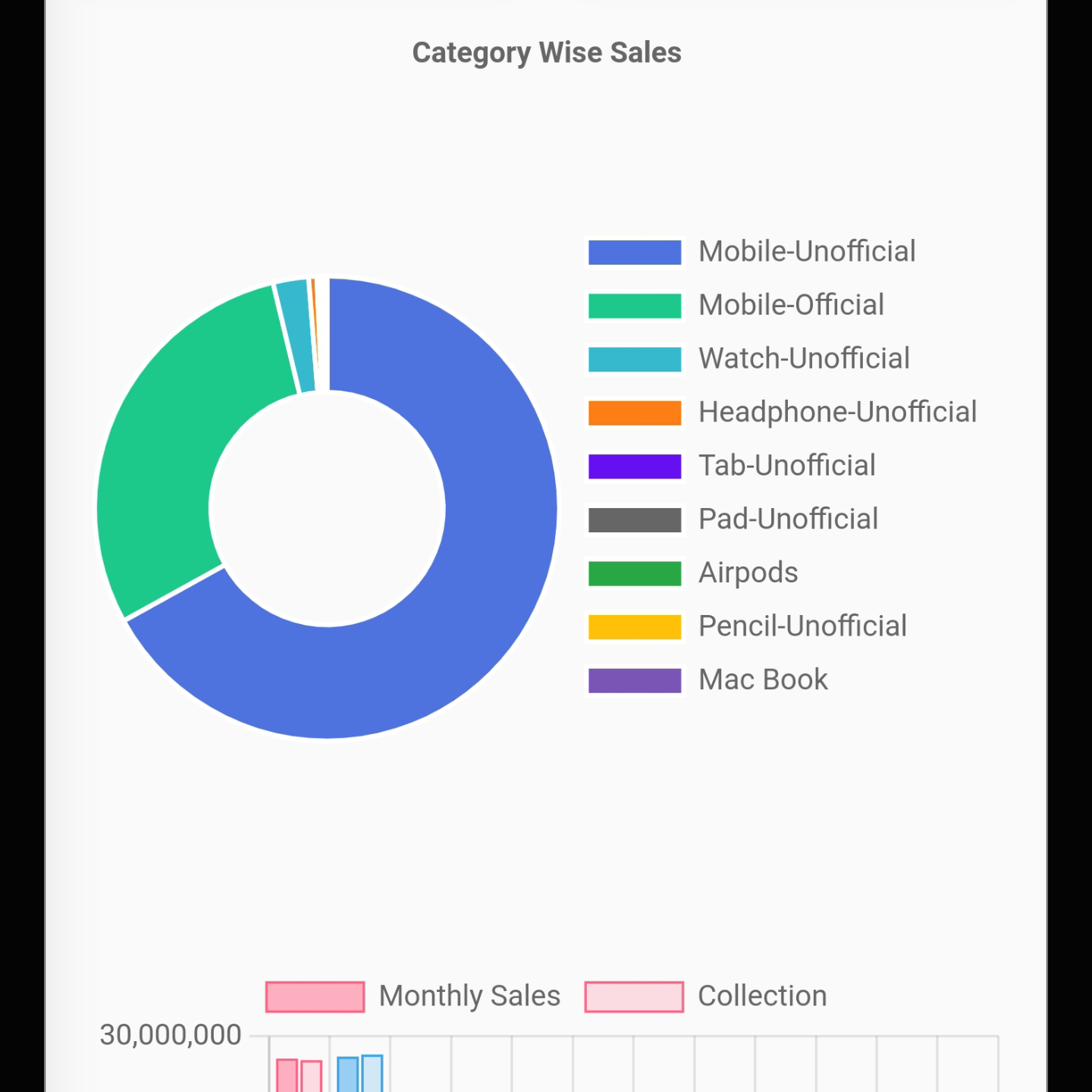Click the first pink Monthly Sales bar
Viewport: 1092px width, 1092px height.
coord(287,1075)
